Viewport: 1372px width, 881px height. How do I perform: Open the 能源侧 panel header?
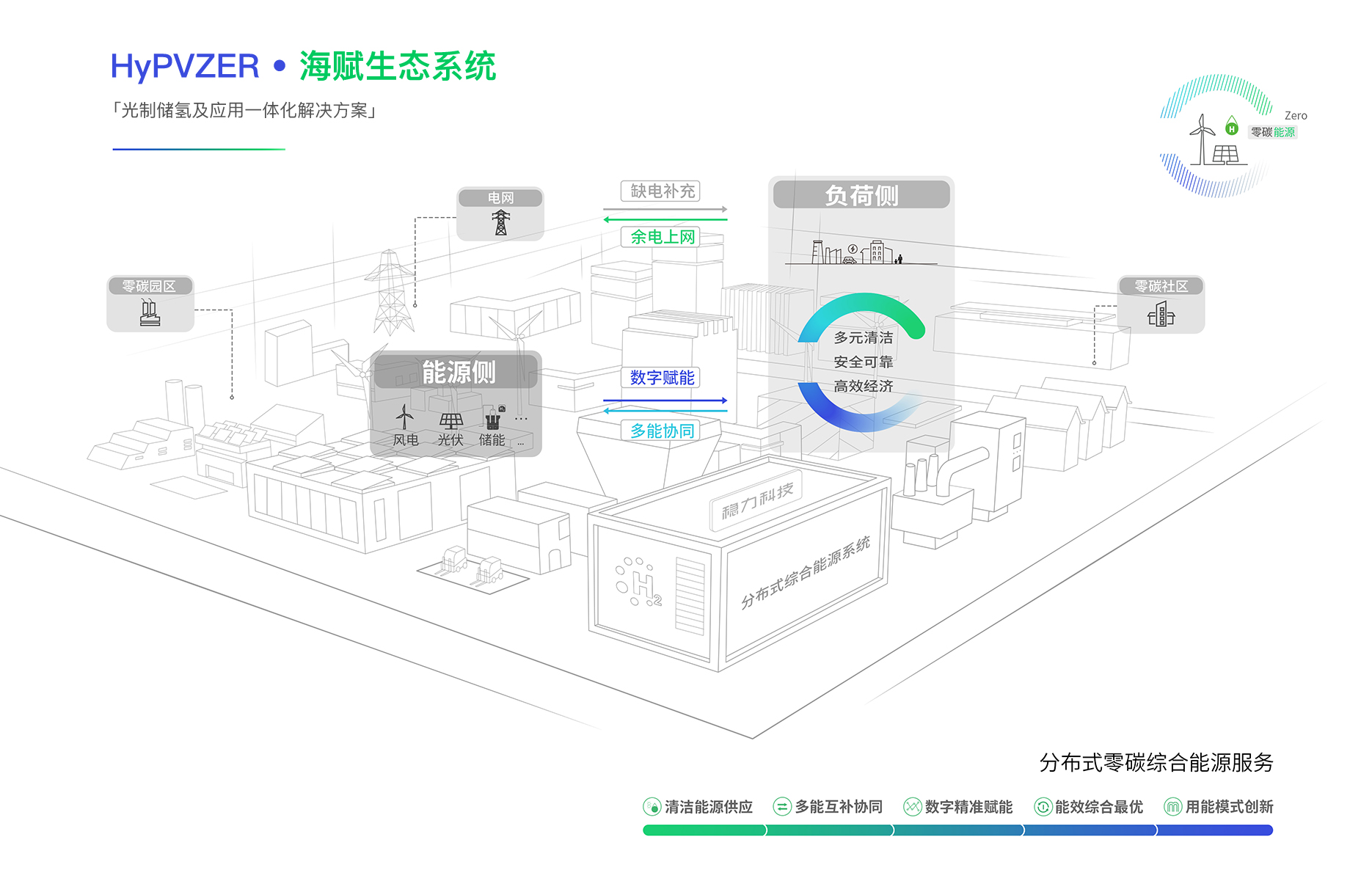[x=457, y=372]
